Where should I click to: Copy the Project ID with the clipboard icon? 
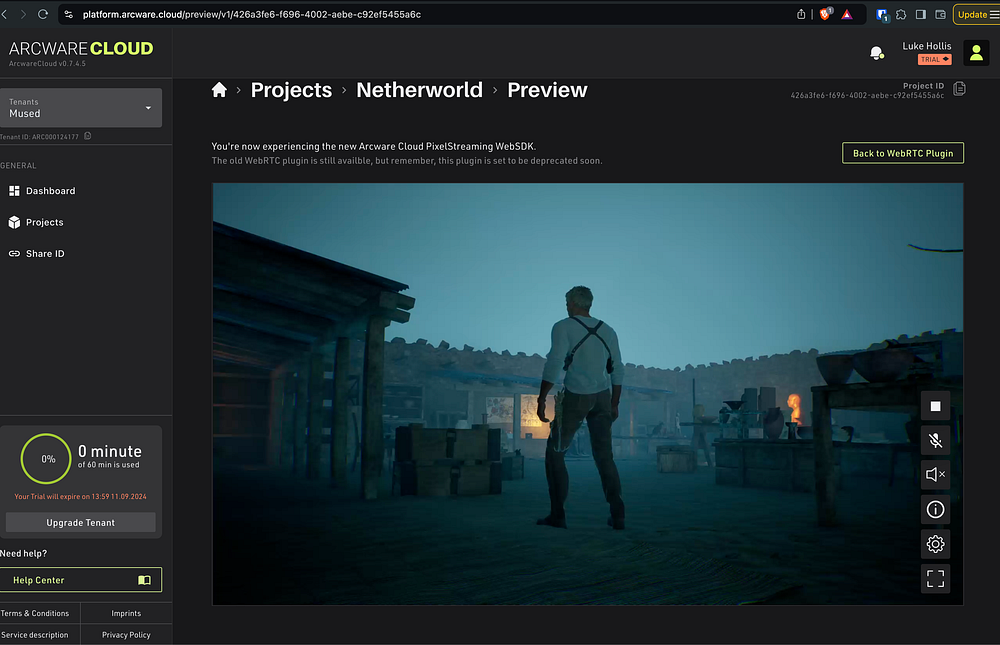pos(959,89)
